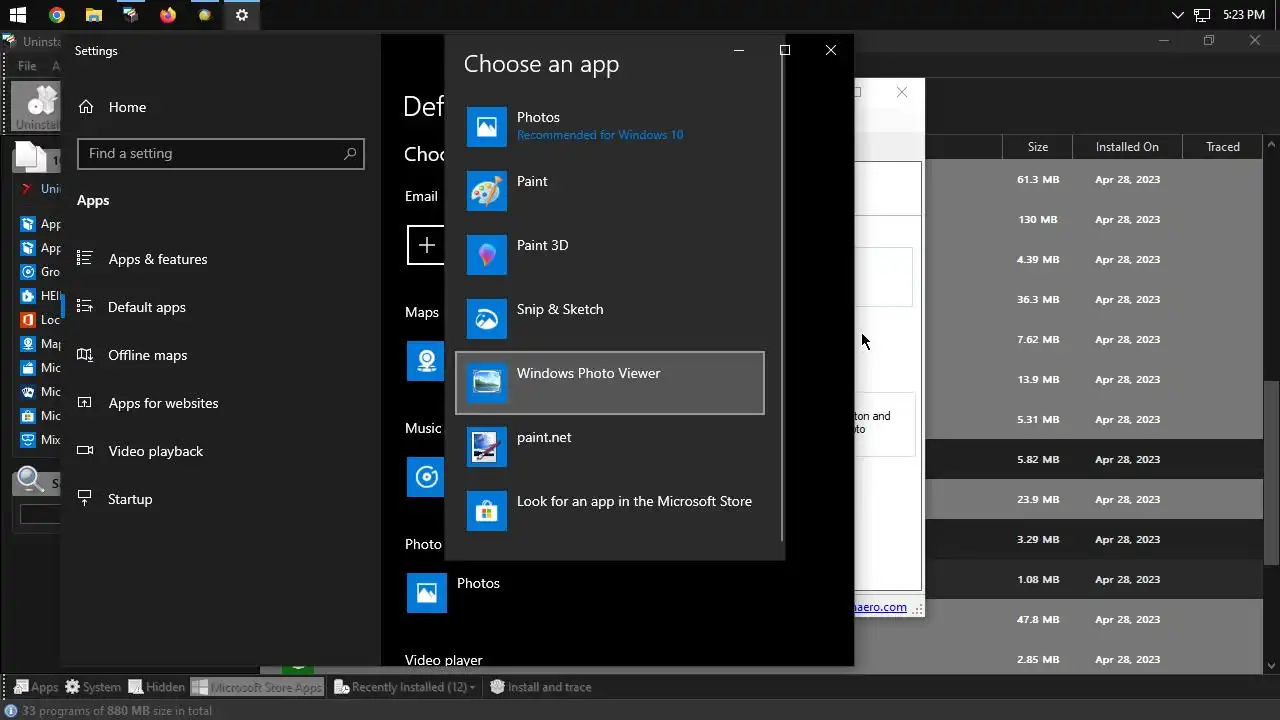
Task: Expand Recently Installed (12) dropdown
Action: coord(404,687)
